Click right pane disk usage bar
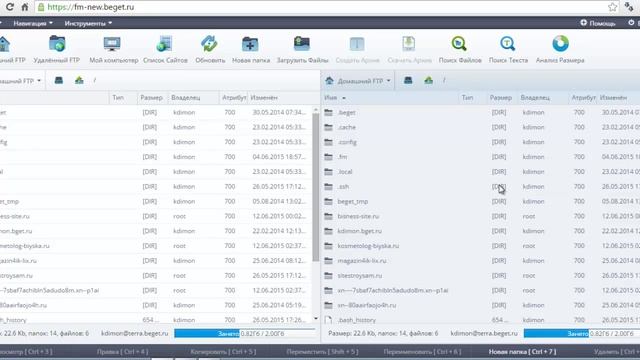Screen dimensions: 640x360 tap(582, 333)
